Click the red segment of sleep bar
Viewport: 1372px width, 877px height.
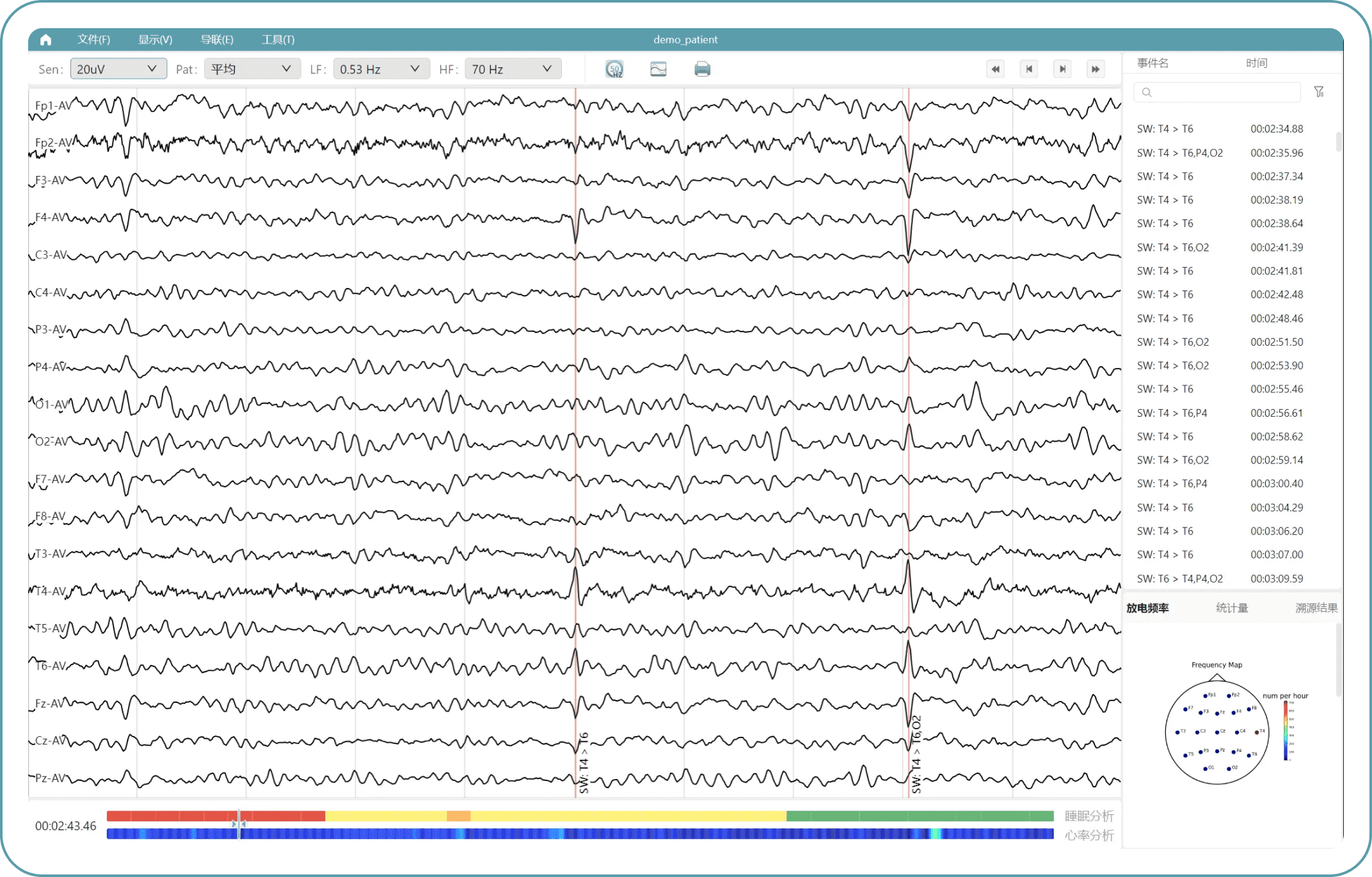(216, 816)
